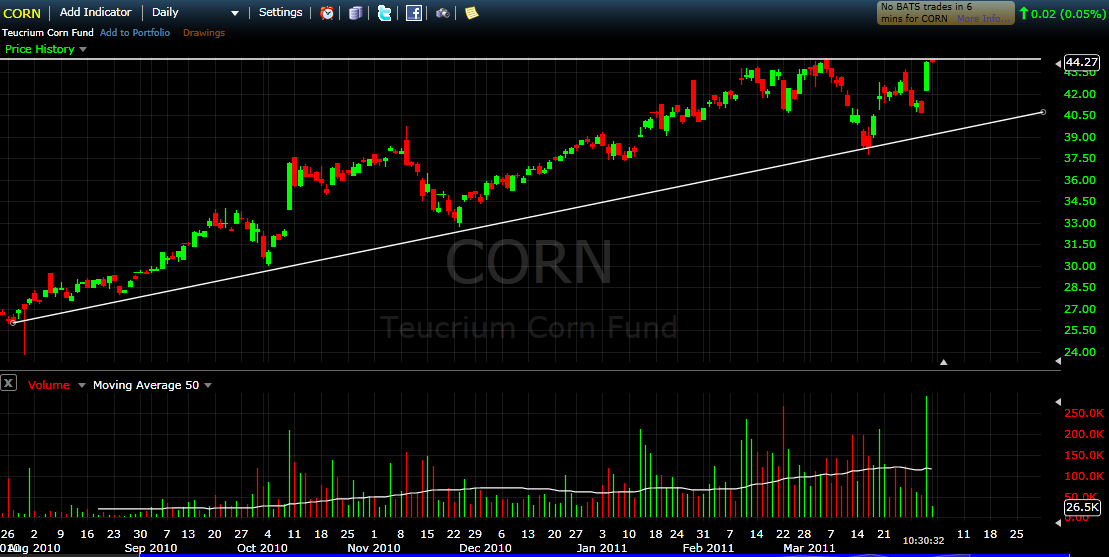Click the 36.00 price axis label

(1082, 180)
